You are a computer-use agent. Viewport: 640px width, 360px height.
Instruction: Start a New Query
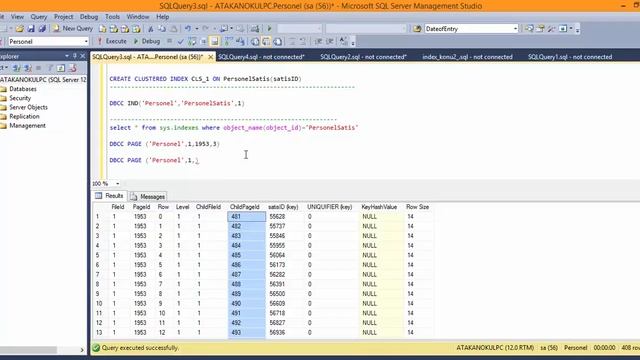point(73,29)
